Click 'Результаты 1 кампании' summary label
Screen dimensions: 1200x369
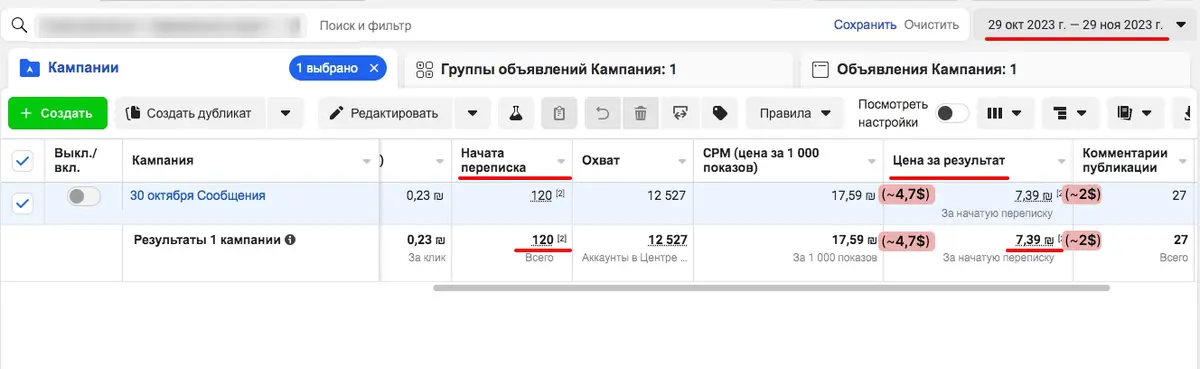click(206, 240)
